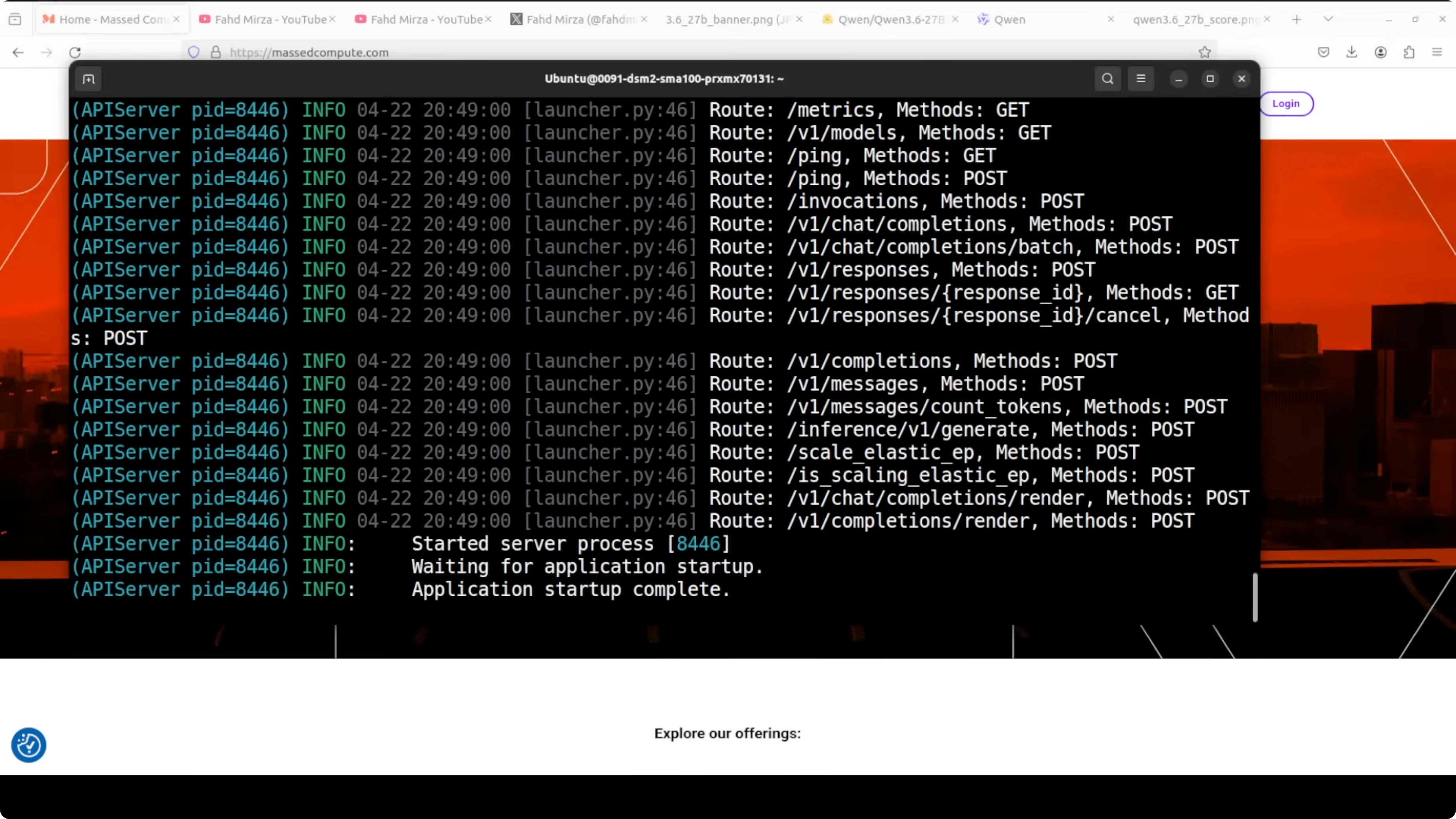Screen dimensions: 1456x819
Task: Expand the list all tabs chevron
Action: pyautogui.click(x=1328, y=19)
